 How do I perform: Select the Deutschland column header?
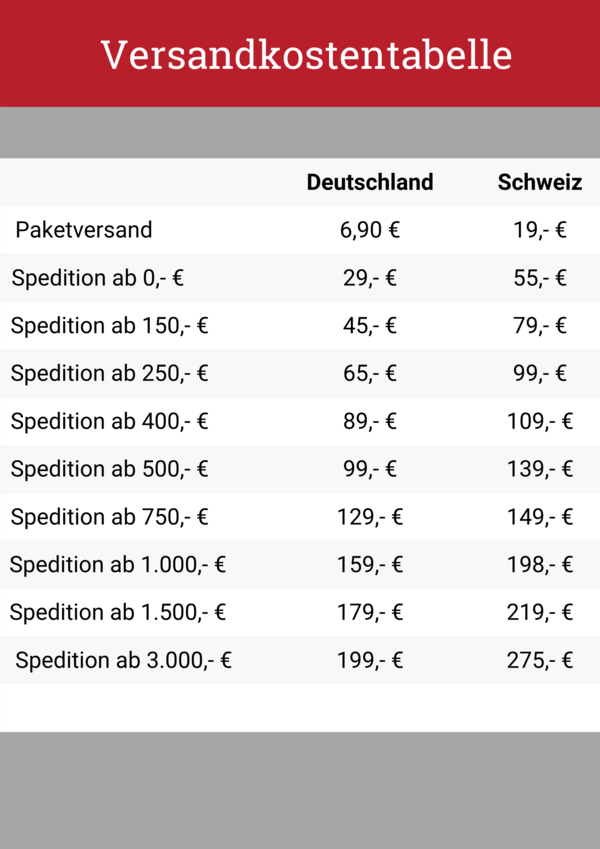pos(370,182)
